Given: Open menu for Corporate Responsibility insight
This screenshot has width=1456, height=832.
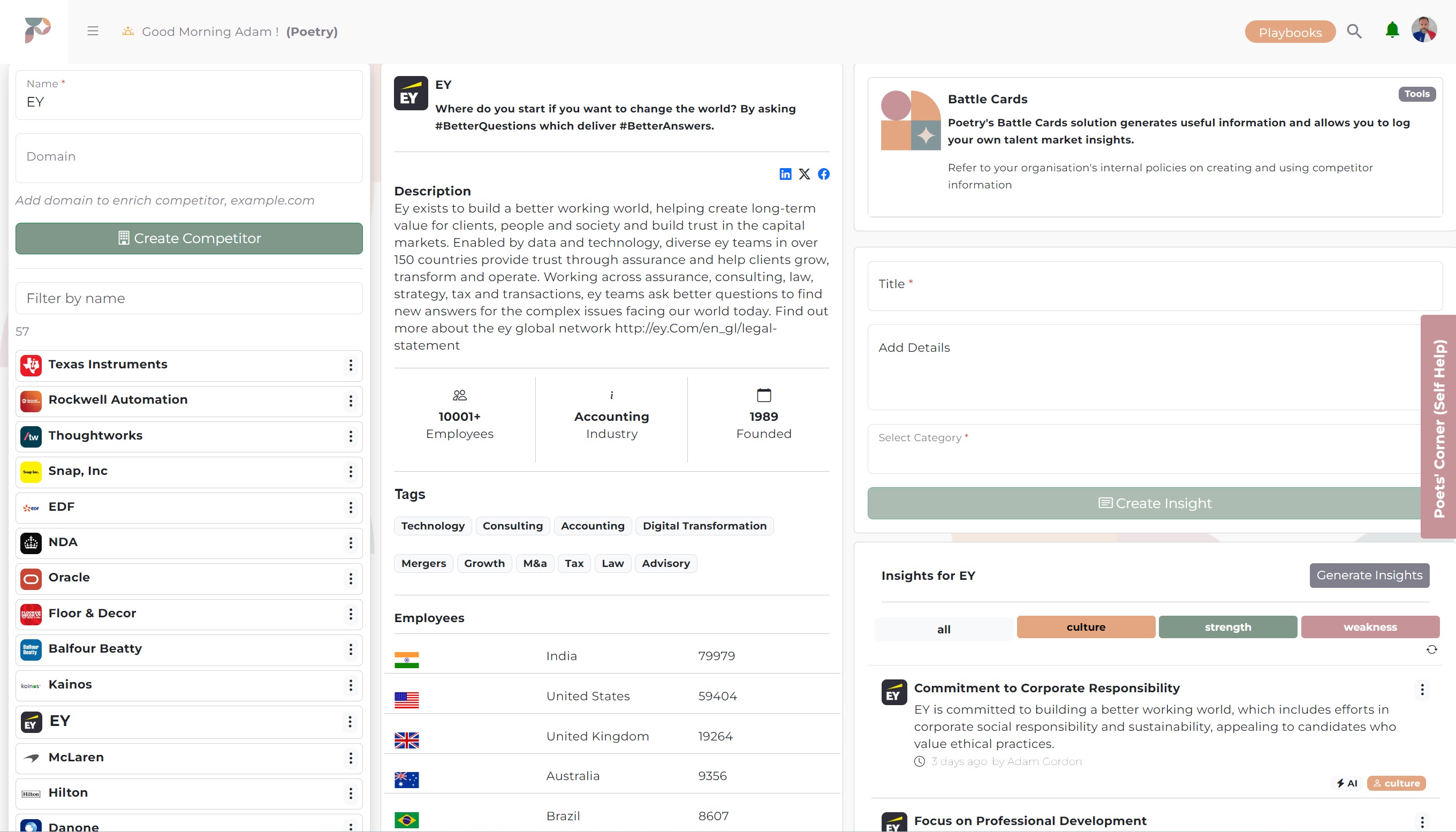Looking at the screenshot, I should (x=1422, y=690).
